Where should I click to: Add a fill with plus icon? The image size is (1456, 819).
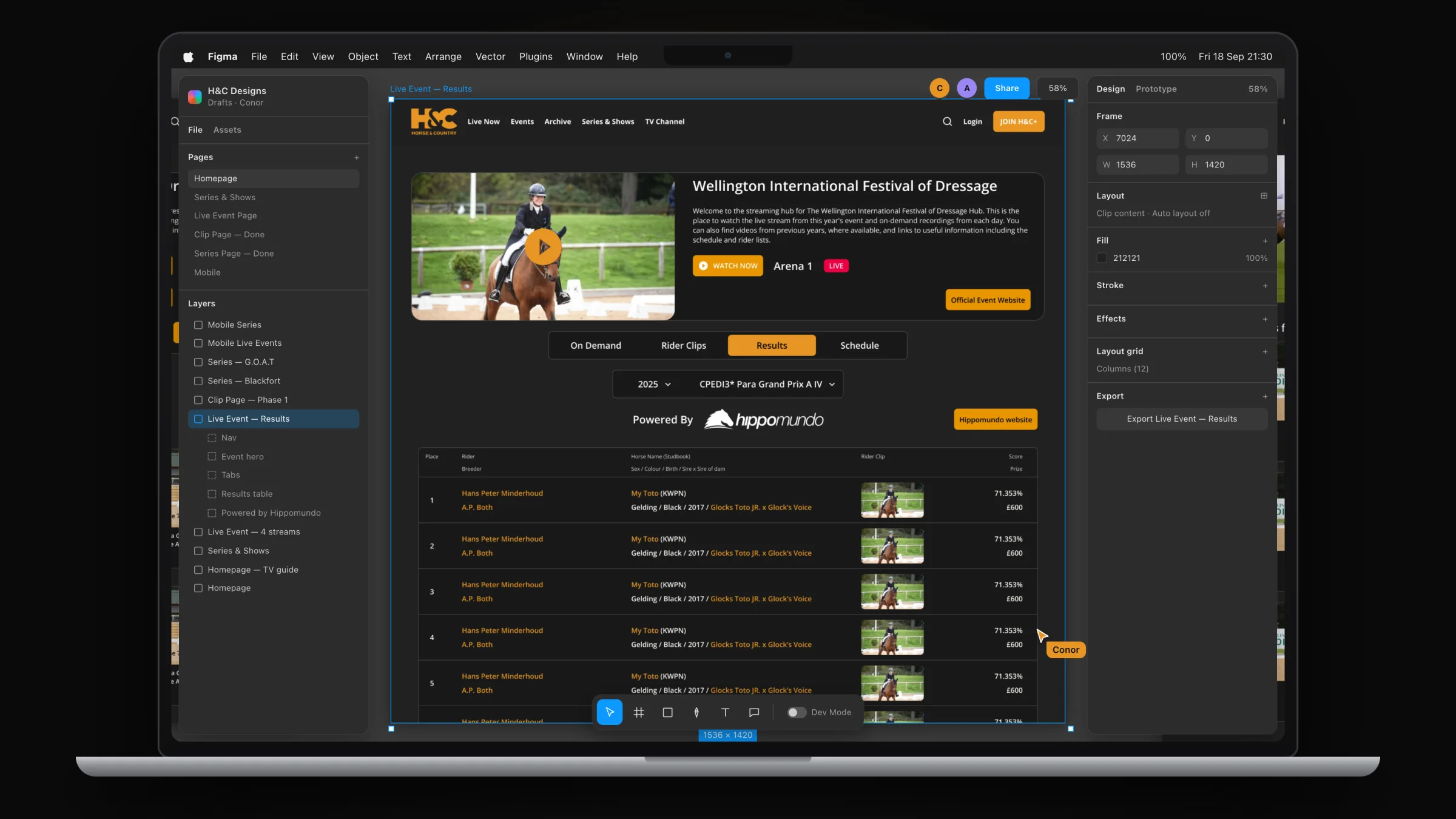click(x=1265, y=241)
